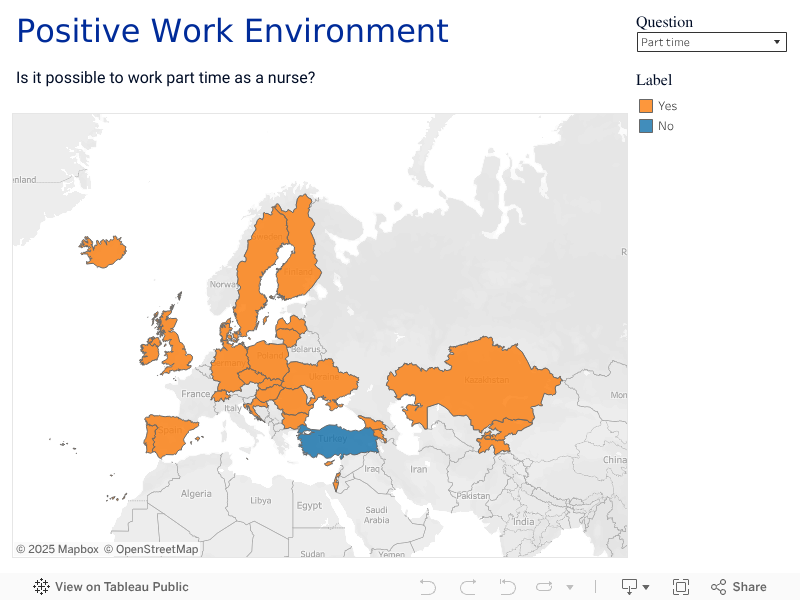Select the No legend label
The image size is (800, 600).
pos(665,126)
